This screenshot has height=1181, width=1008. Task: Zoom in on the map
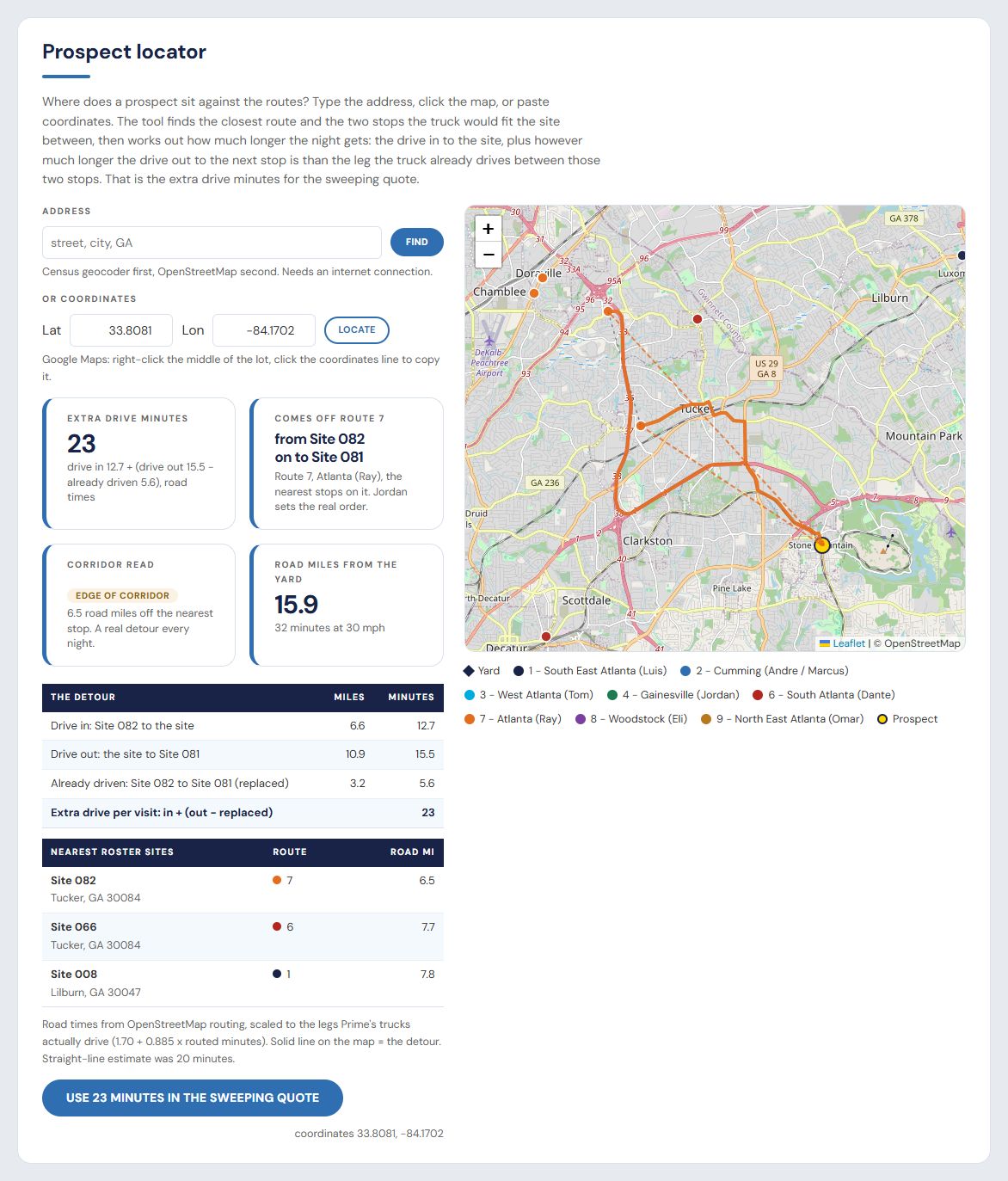point(488,229)
